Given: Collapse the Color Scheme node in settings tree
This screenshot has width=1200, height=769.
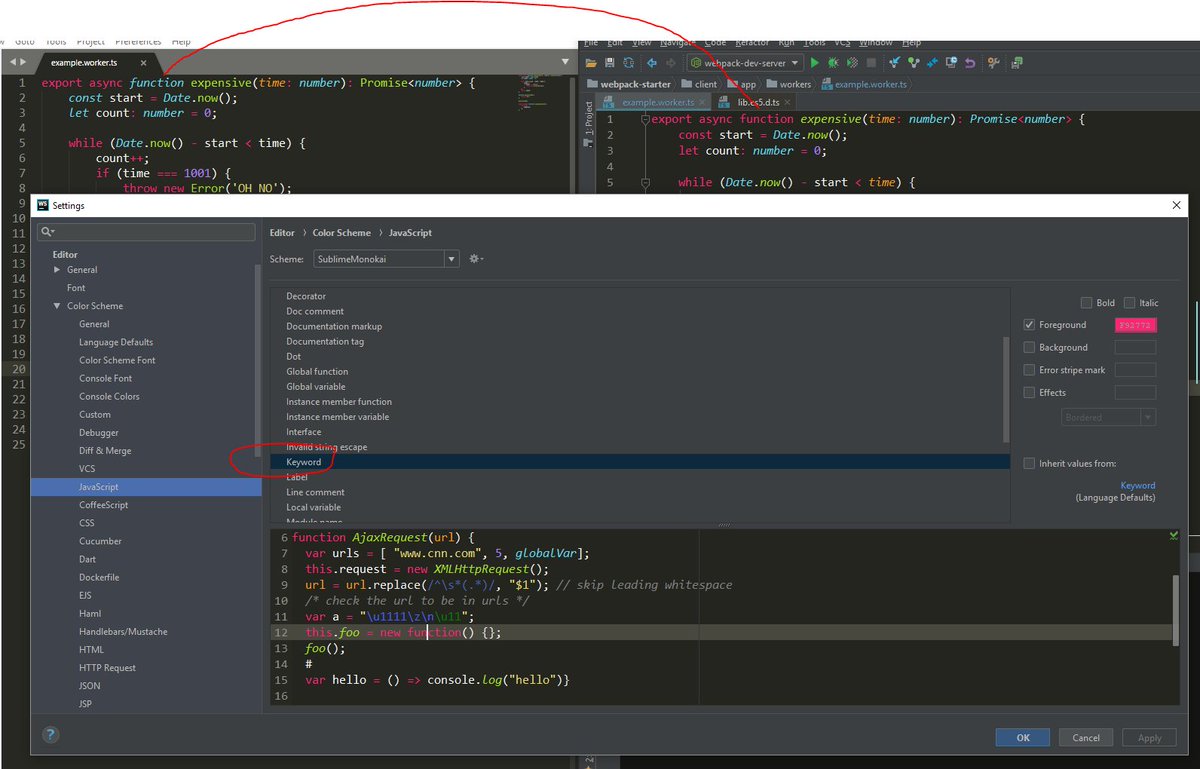Looking at the screenshot, I should pos(57,306).
